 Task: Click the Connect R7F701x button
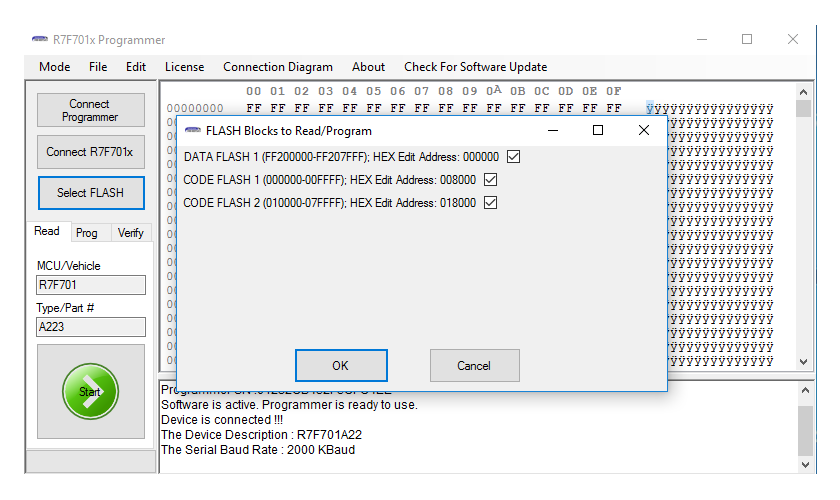(x=91, y=152)
